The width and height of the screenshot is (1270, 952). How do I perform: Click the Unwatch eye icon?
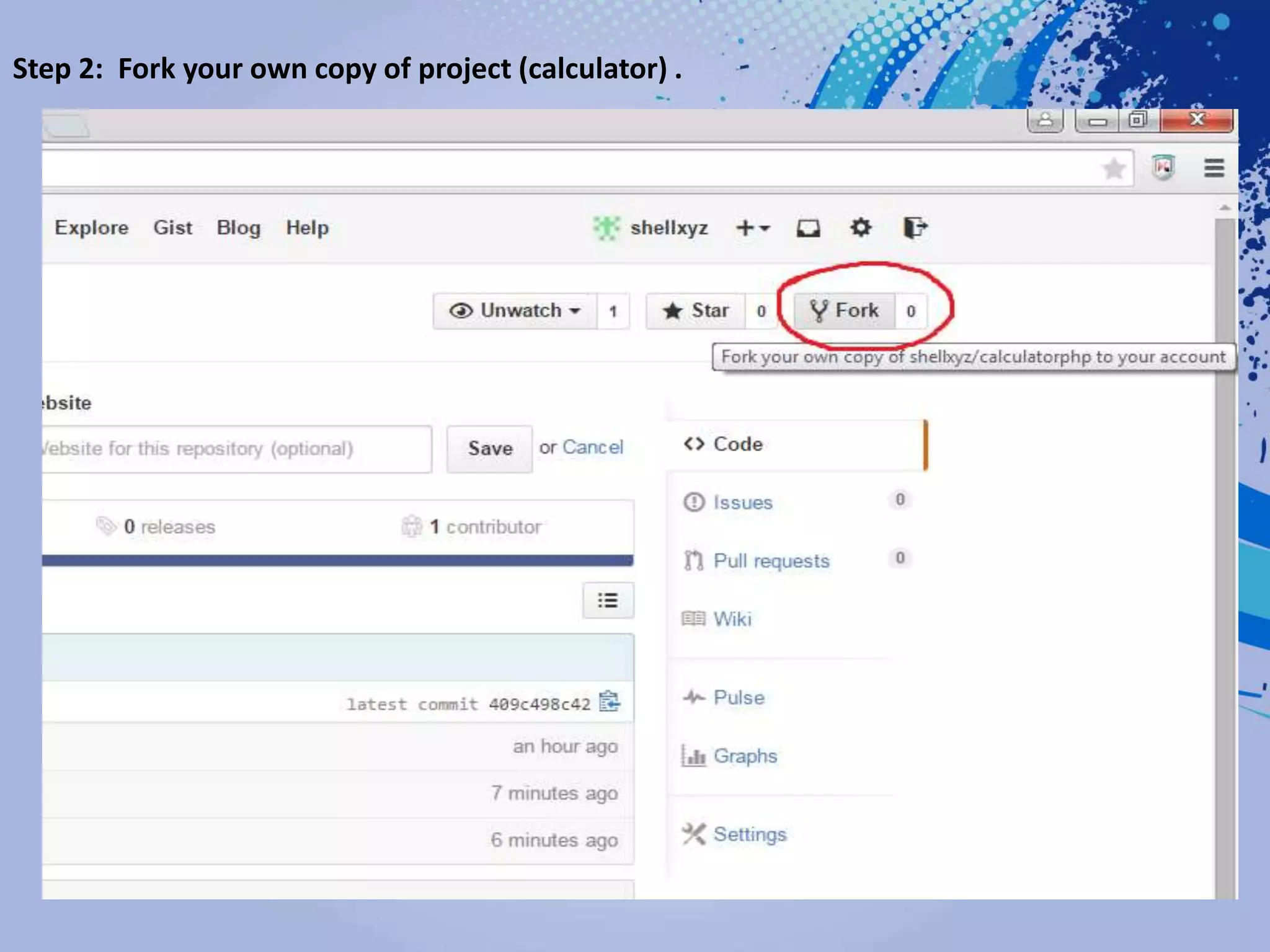point(461,311)
